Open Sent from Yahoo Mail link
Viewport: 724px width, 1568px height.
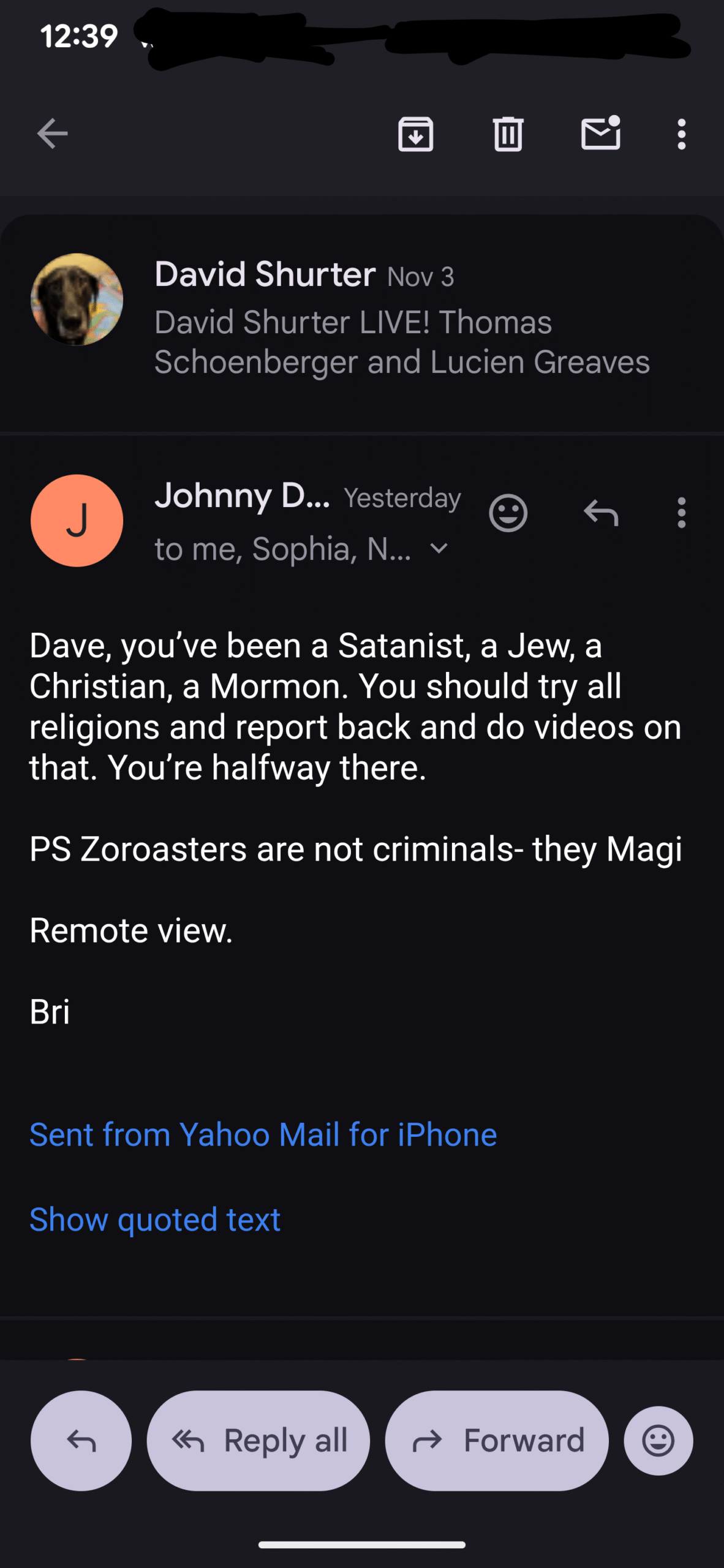point(263,1134)
